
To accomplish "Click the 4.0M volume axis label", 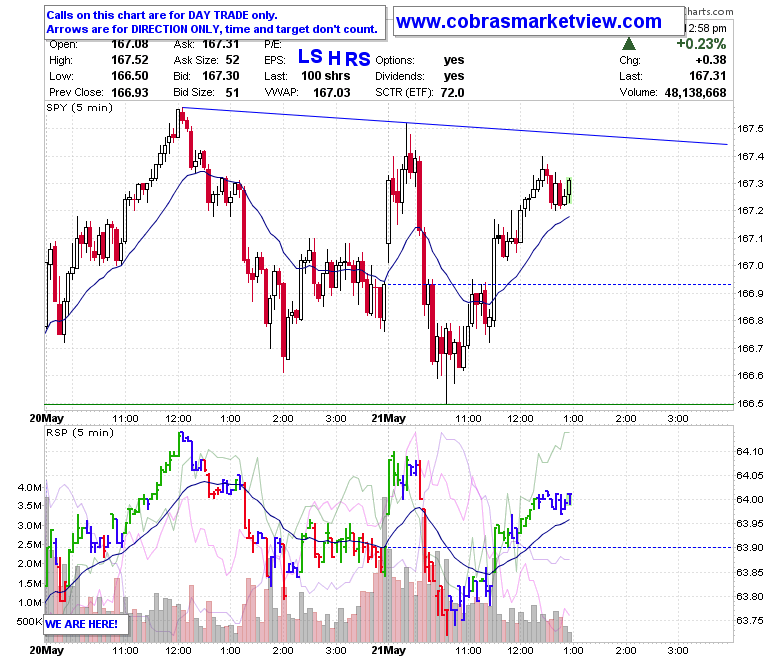I will pos(29,487).
